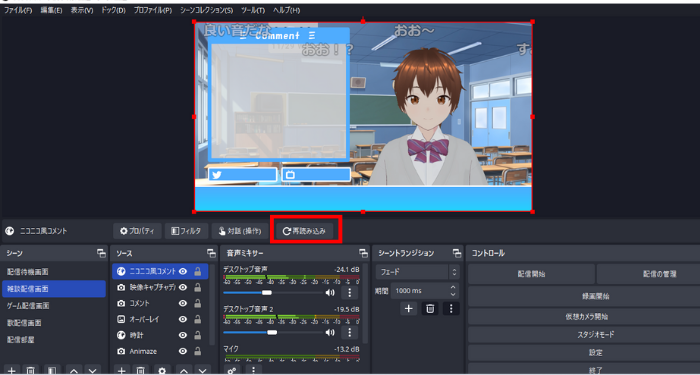Screen dimensions: 700x375
Task: Float the シーントランジション dock panel
Action: (x=457, y=253)
